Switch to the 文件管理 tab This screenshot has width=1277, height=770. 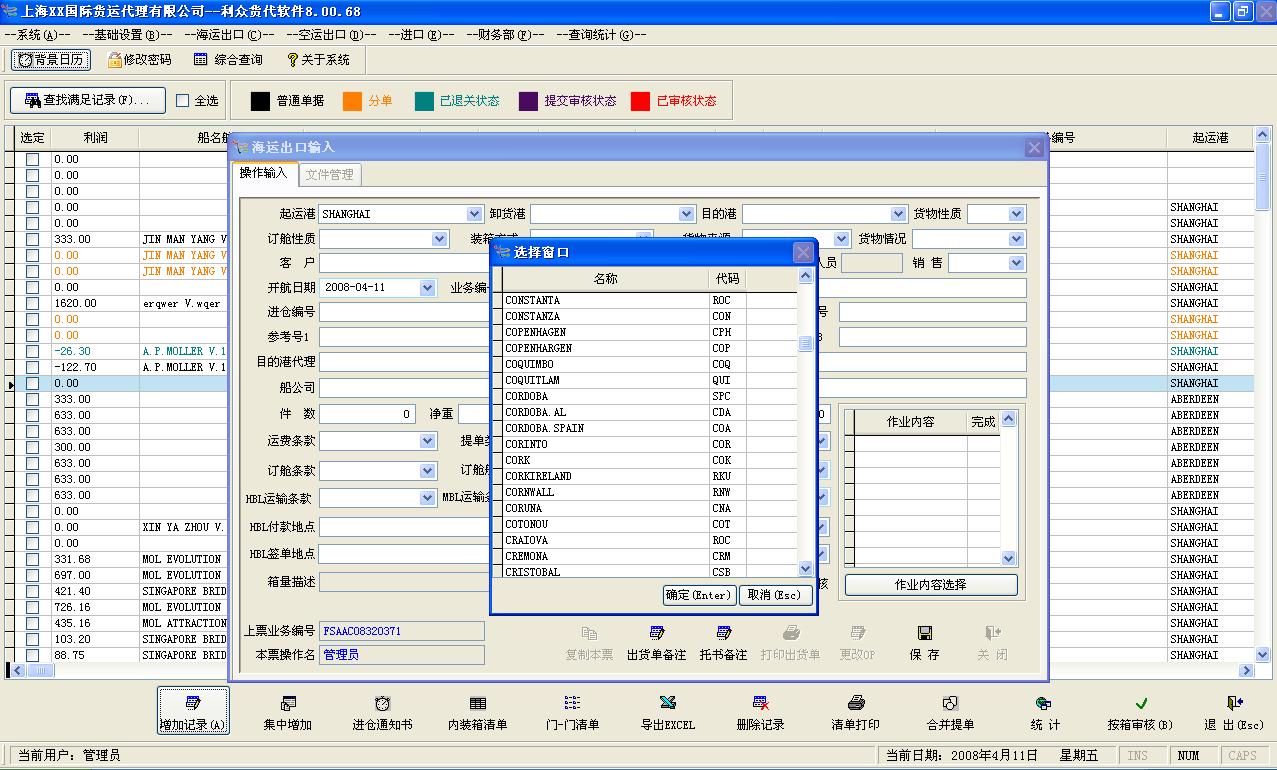click(329, 175)
